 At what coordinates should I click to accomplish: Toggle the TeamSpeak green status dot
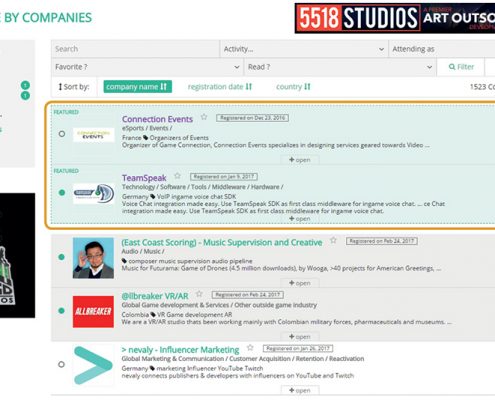tap(62, 193)
